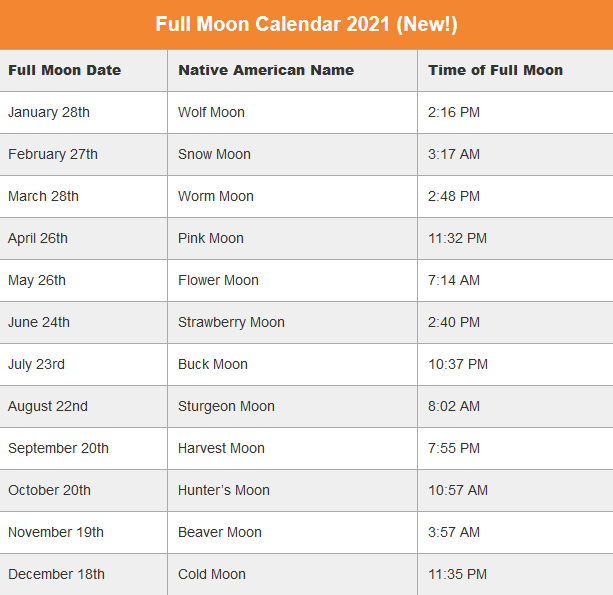
Task: Click the Full Moon Calendar 2021 title
Action: point(306,24)
